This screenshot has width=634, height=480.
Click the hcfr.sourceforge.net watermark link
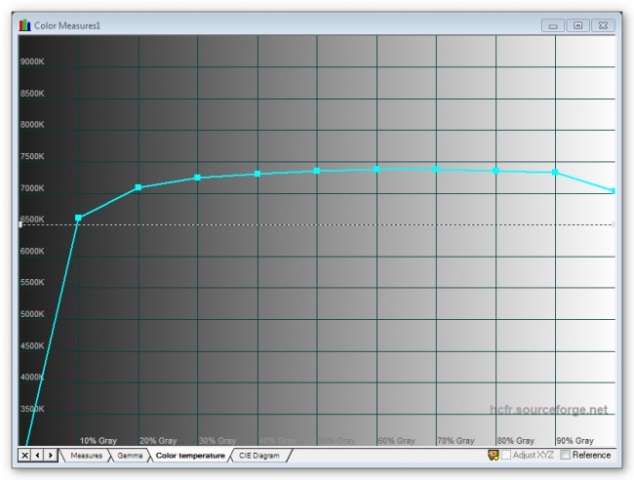tap(548, 410)
